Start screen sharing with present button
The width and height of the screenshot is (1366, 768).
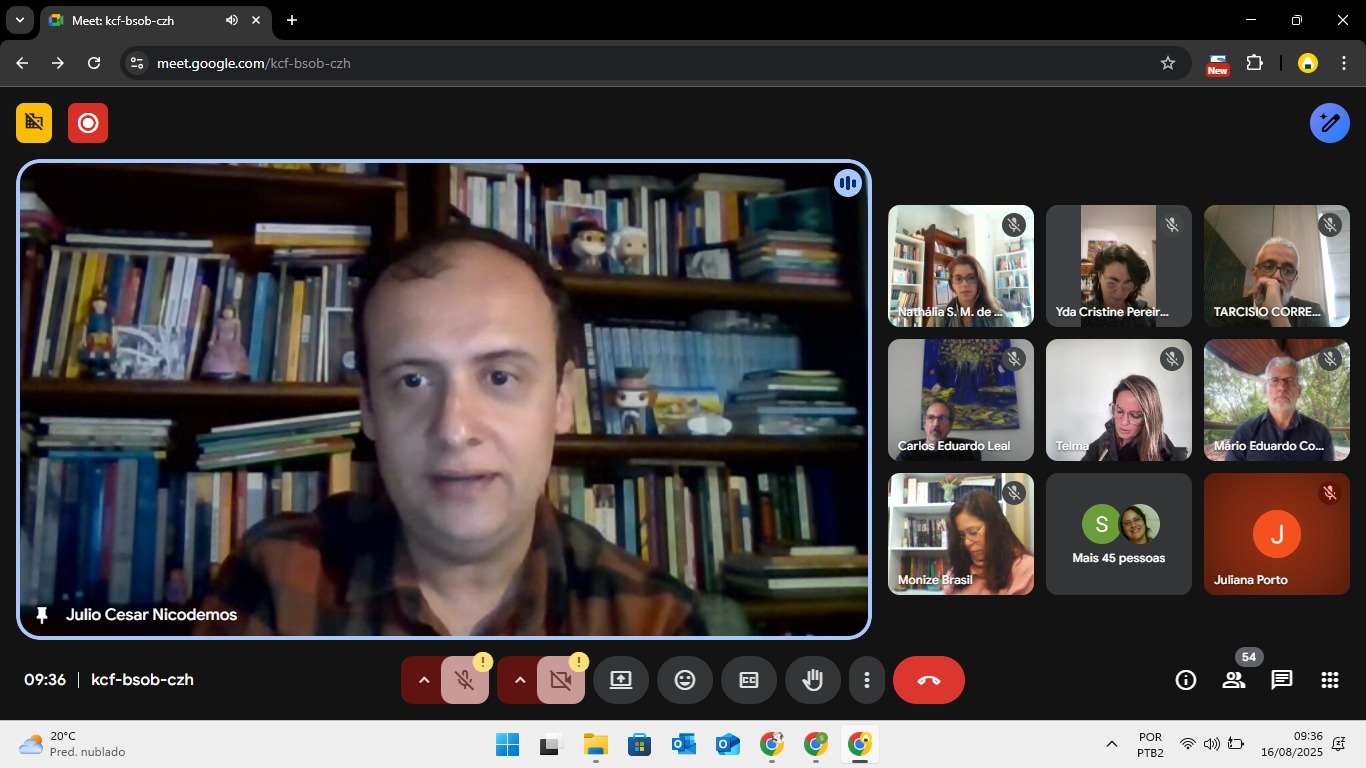620,680
